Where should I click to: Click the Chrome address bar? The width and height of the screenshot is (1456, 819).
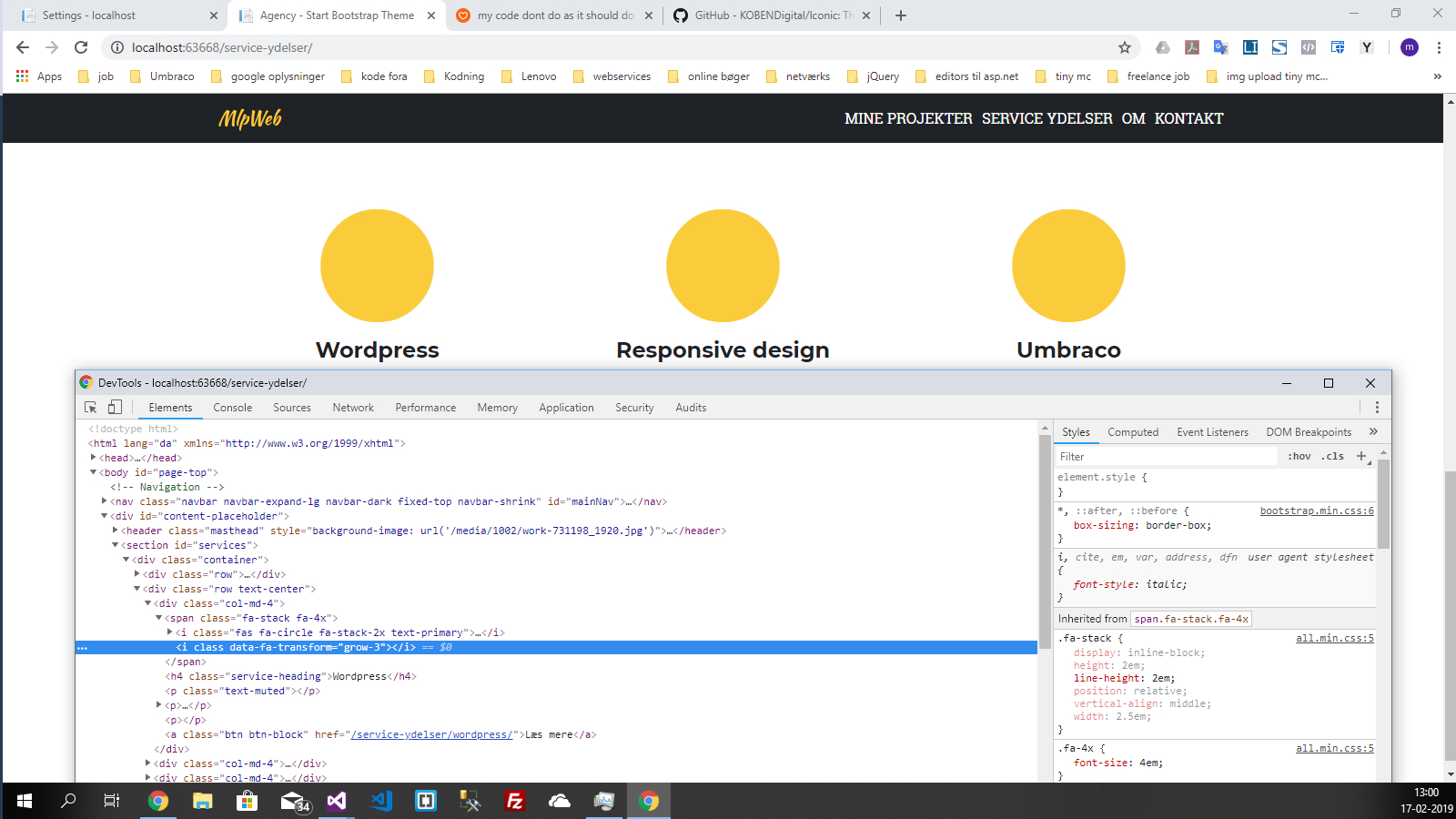coord(619,47)
